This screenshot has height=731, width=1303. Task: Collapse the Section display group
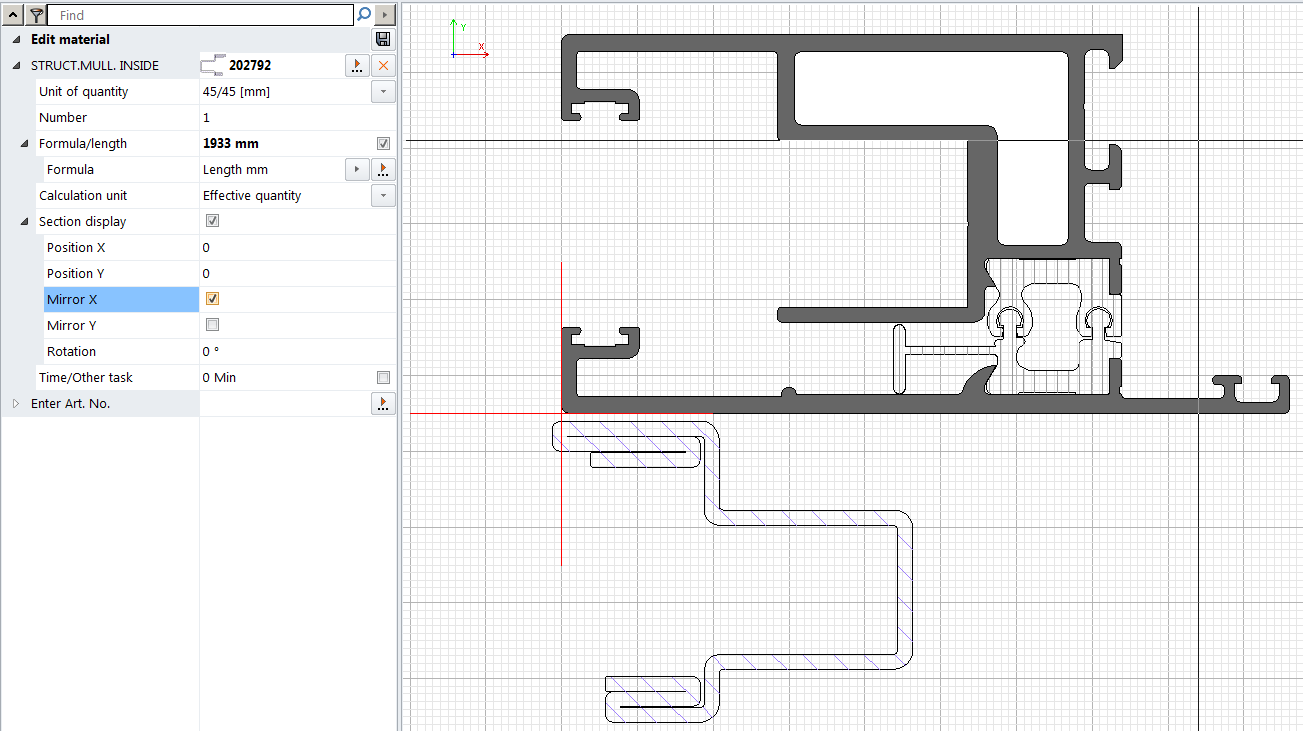point(24,221)
